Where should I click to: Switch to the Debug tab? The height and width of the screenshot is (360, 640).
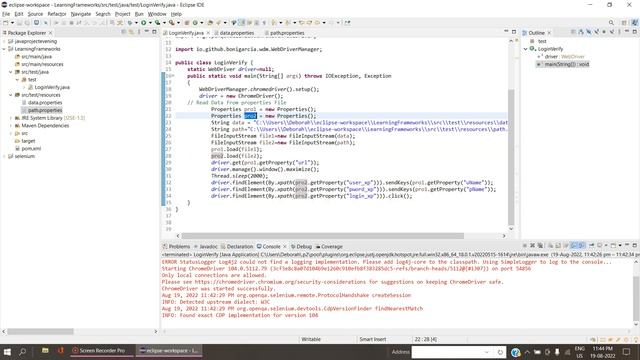coord(301,247)
